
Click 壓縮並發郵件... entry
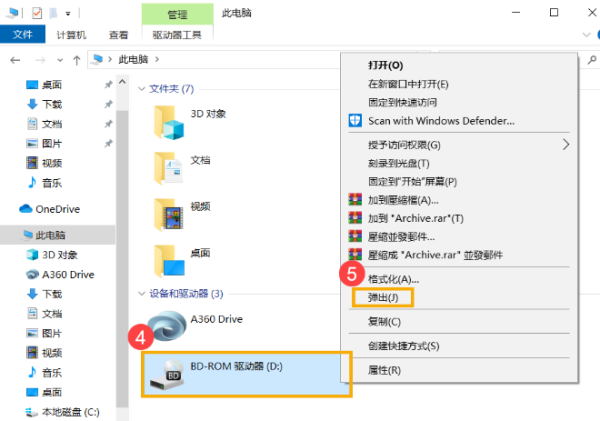point(401,237)
